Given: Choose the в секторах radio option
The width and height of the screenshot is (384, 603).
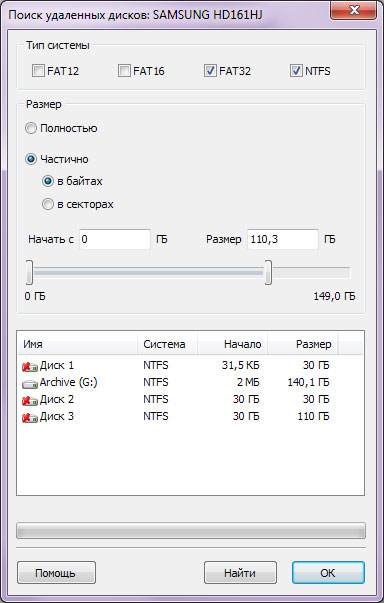Looking at the screenshot, I should point(48,204).
